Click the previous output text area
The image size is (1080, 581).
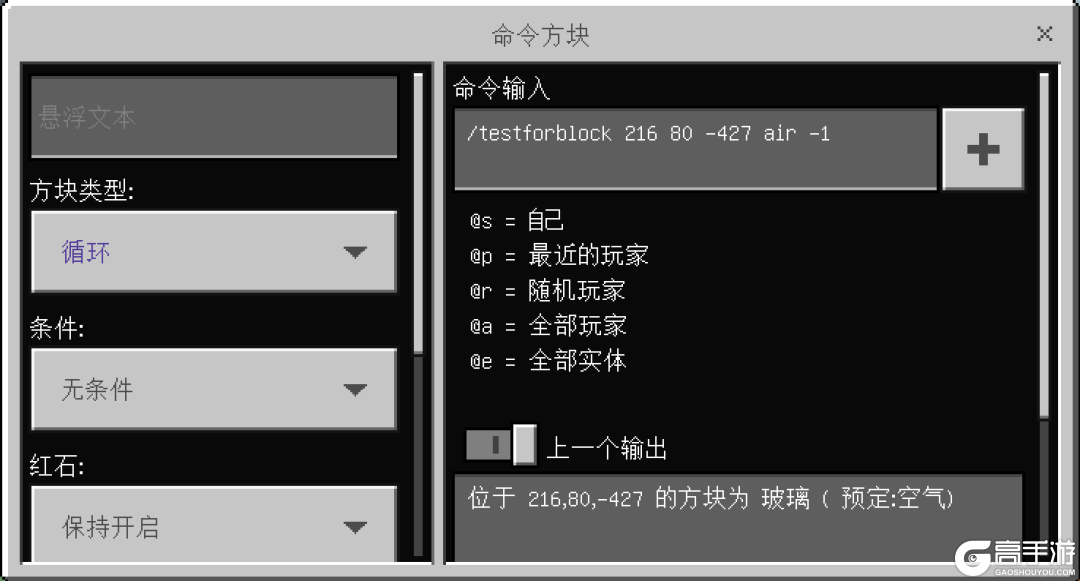(738, 518)
